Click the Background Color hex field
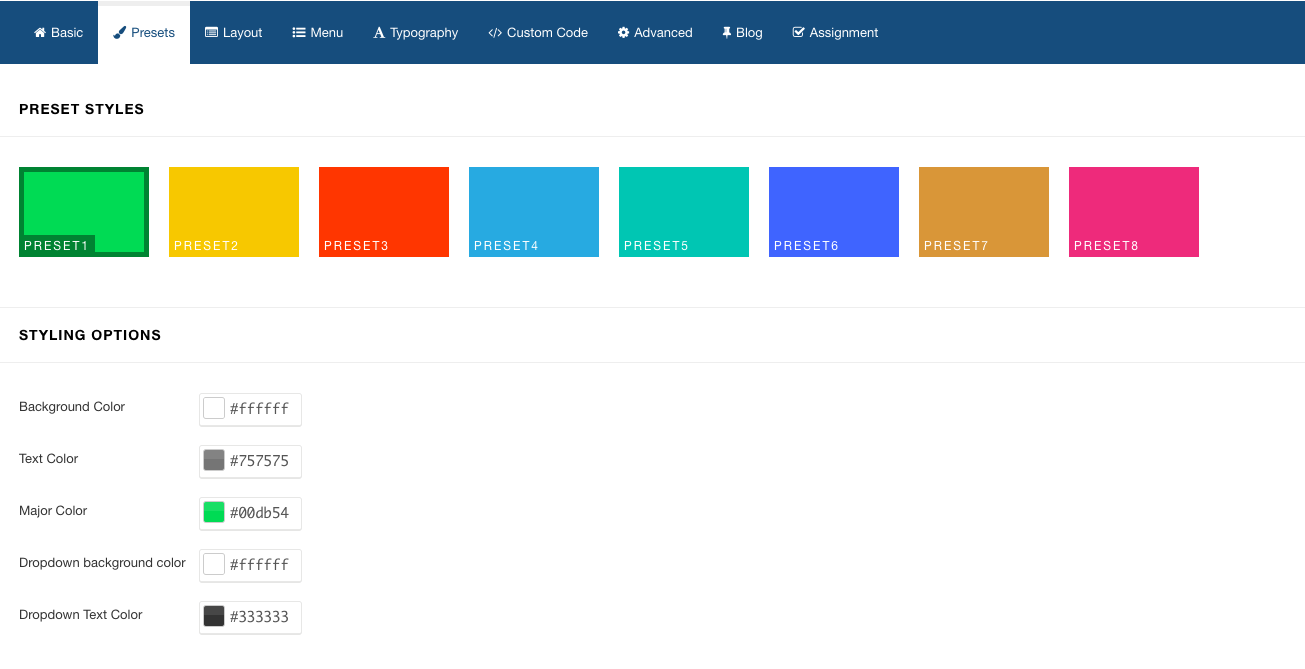This screenshot has width=1305, height=669. coord(261,409)
